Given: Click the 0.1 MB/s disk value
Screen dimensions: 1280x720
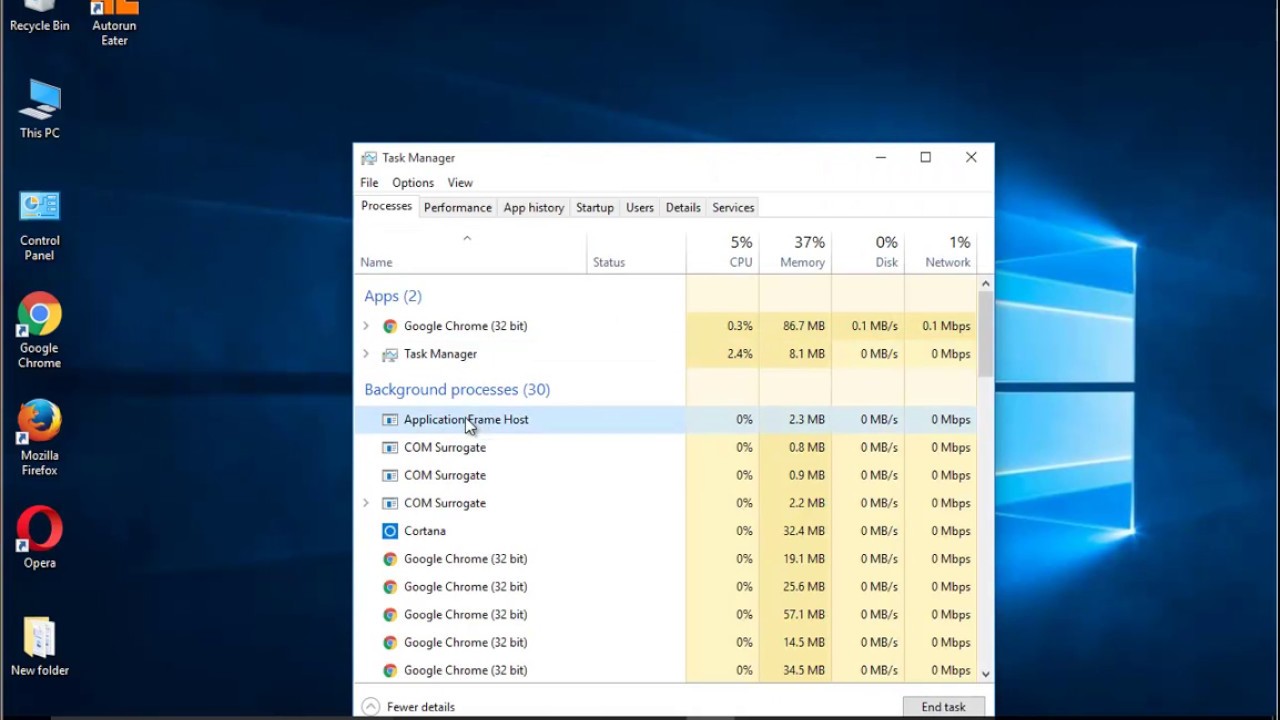Looking at the screenshot, I should tap(875, 326).
